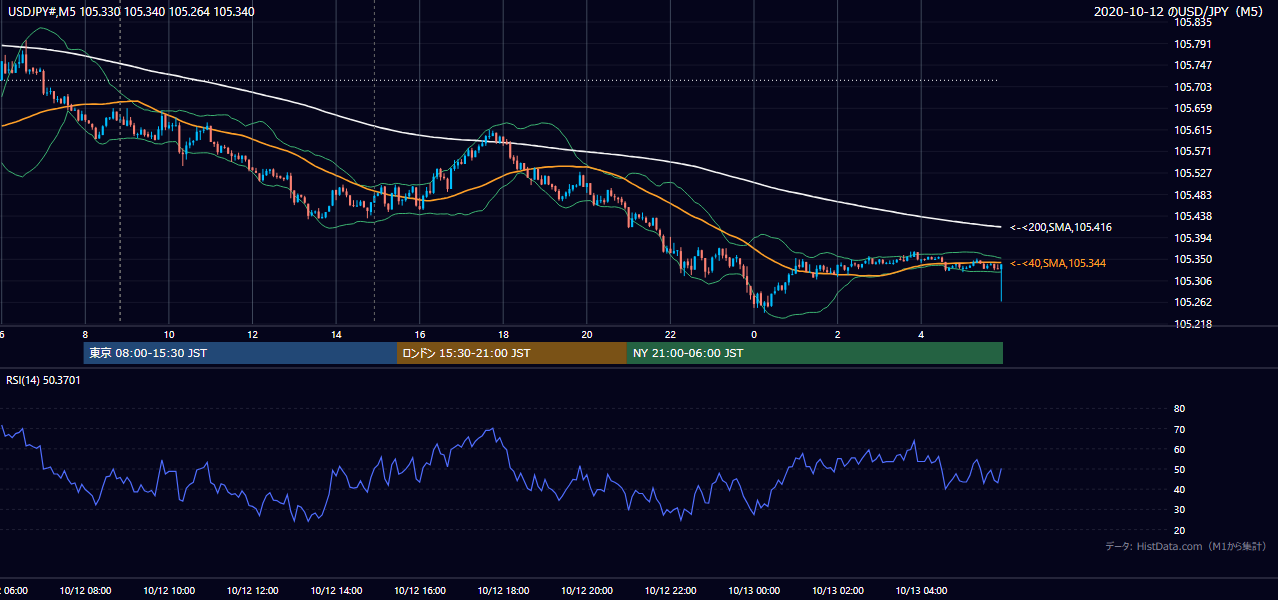Click the 10/13 00:00 date label
Image resolution: width=1278 pixels, height=600 pixels.
(754, 590)
